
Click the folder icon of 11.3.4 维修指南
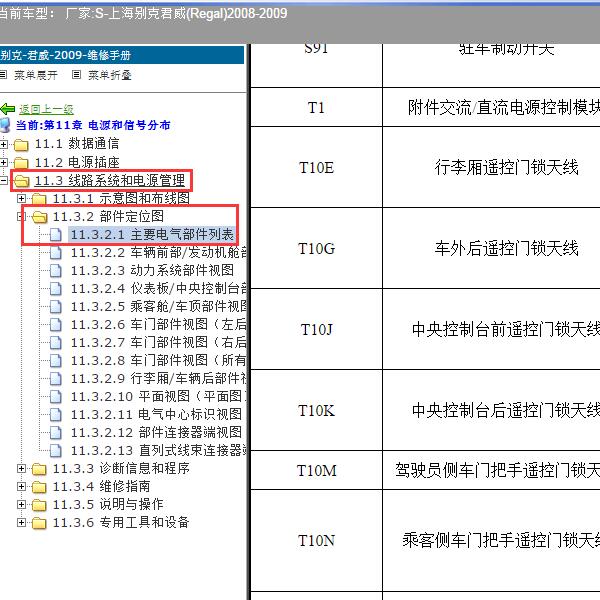pos(39,487)
